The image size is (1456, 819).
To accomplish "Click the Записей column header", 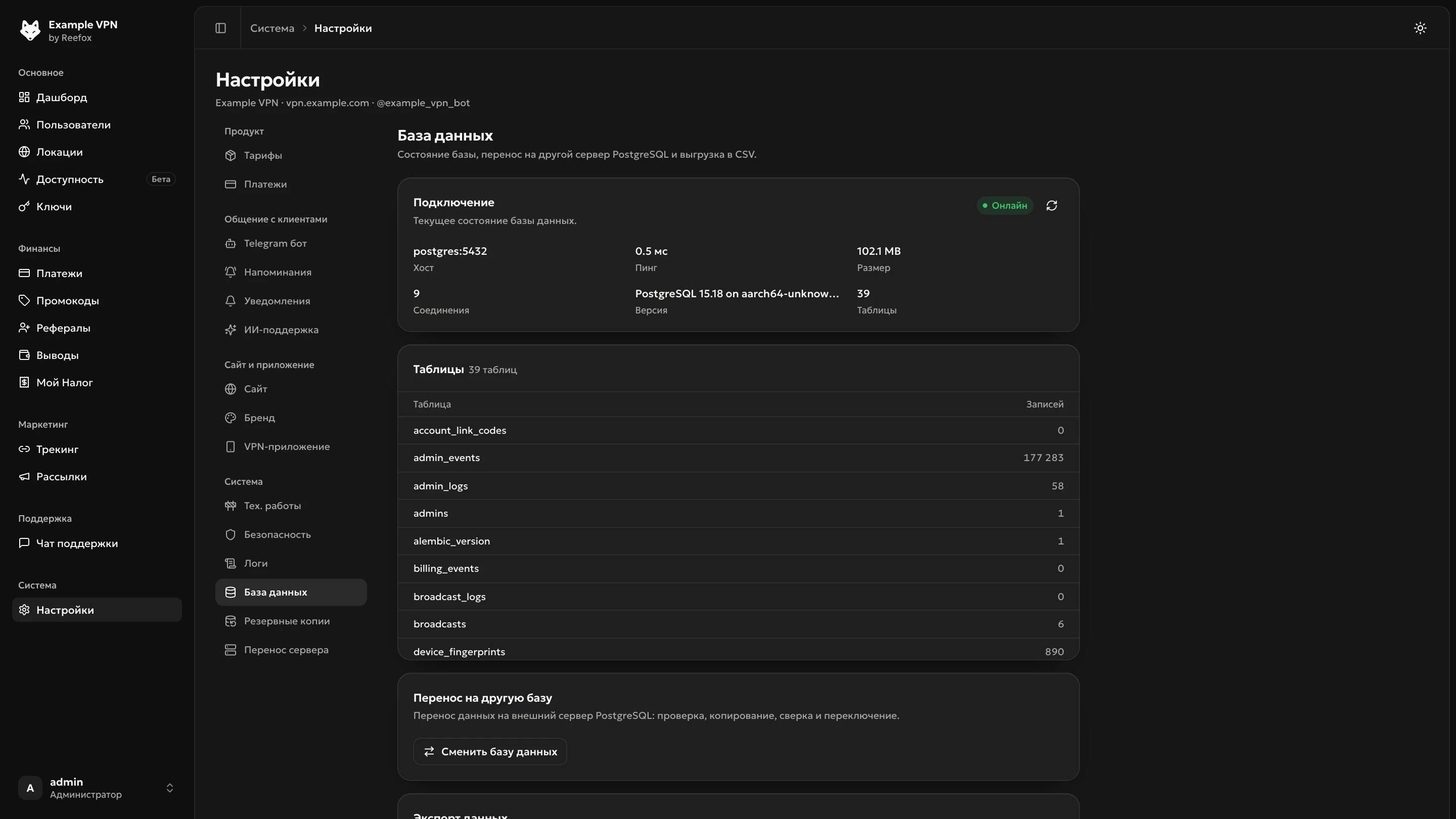I will click(x=1044, y=404).
